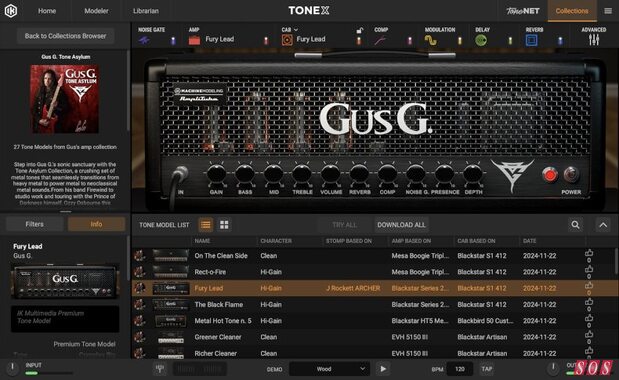Flip the amp Power toggle switch
Viewport: 619px width, 380px height.
click(571, 174)
